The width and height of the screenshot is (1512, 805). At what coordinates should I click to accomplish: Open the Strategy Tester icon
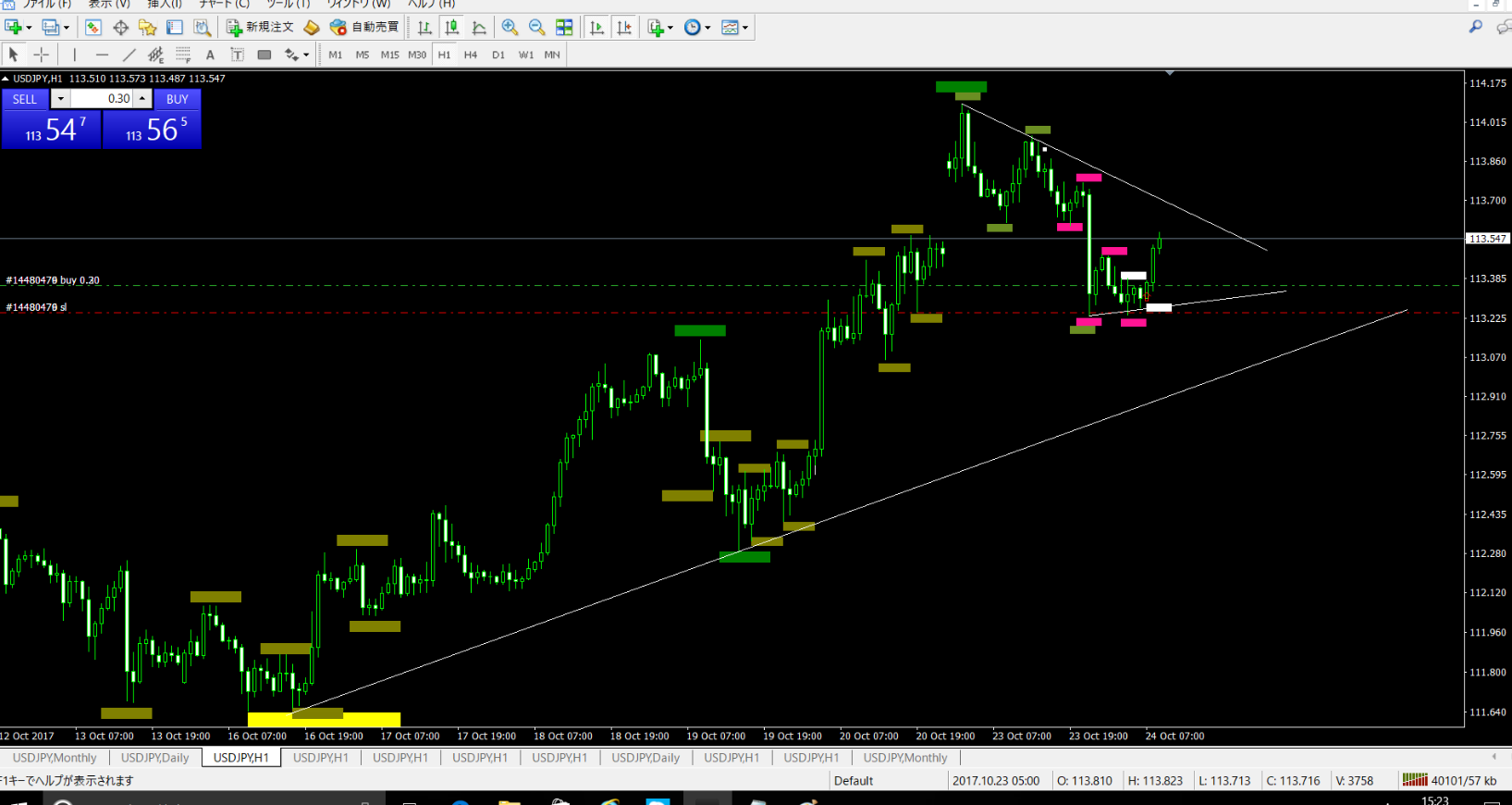pyautogui.click(x=202, y=28)
